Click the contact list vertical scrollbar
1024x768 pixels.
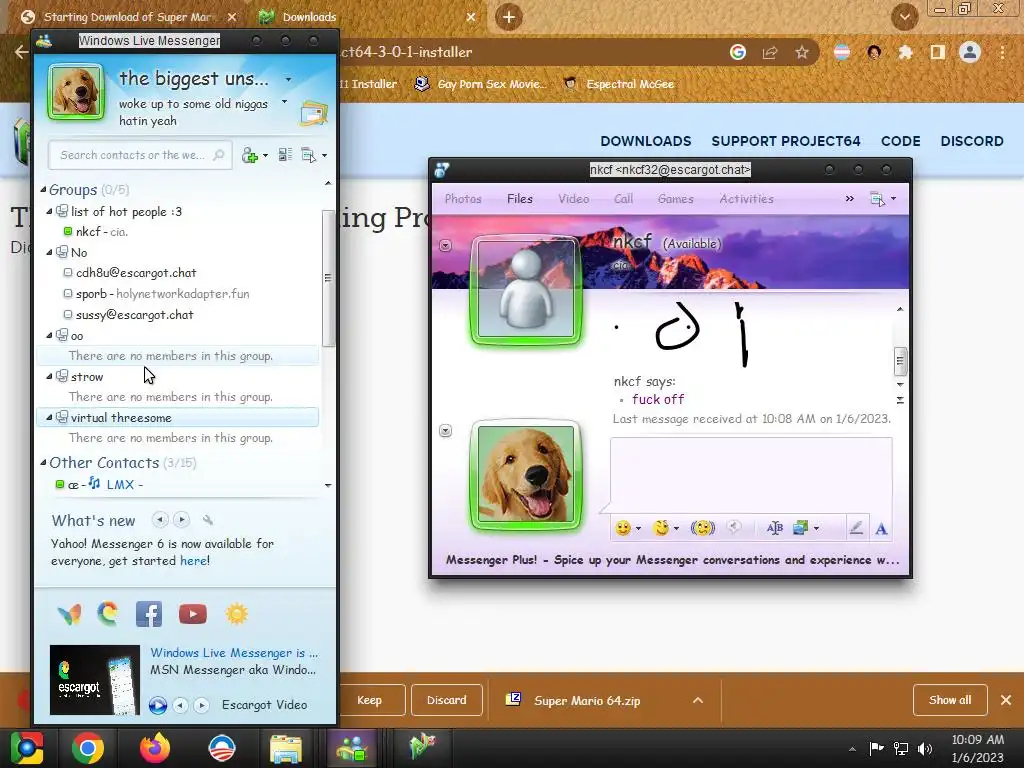coord(328,278)
